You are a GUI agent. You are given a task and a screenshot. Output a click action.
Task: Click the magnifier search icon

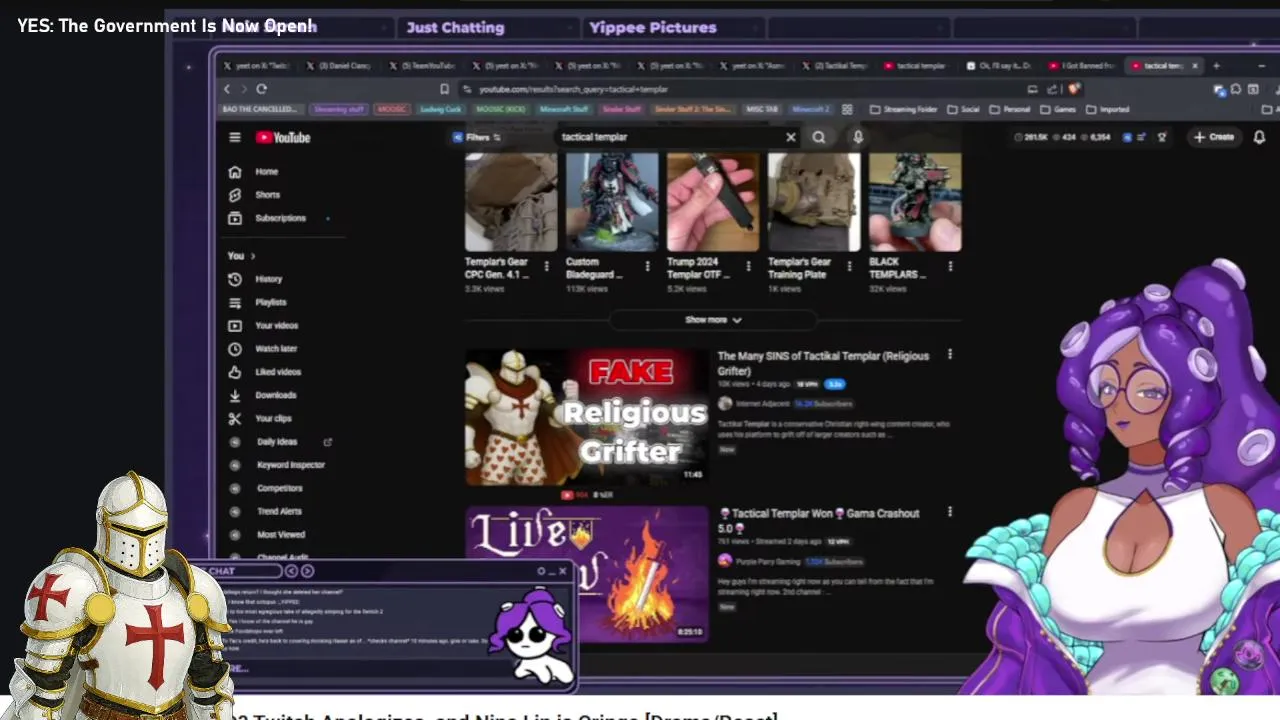[x=819, y=137]
